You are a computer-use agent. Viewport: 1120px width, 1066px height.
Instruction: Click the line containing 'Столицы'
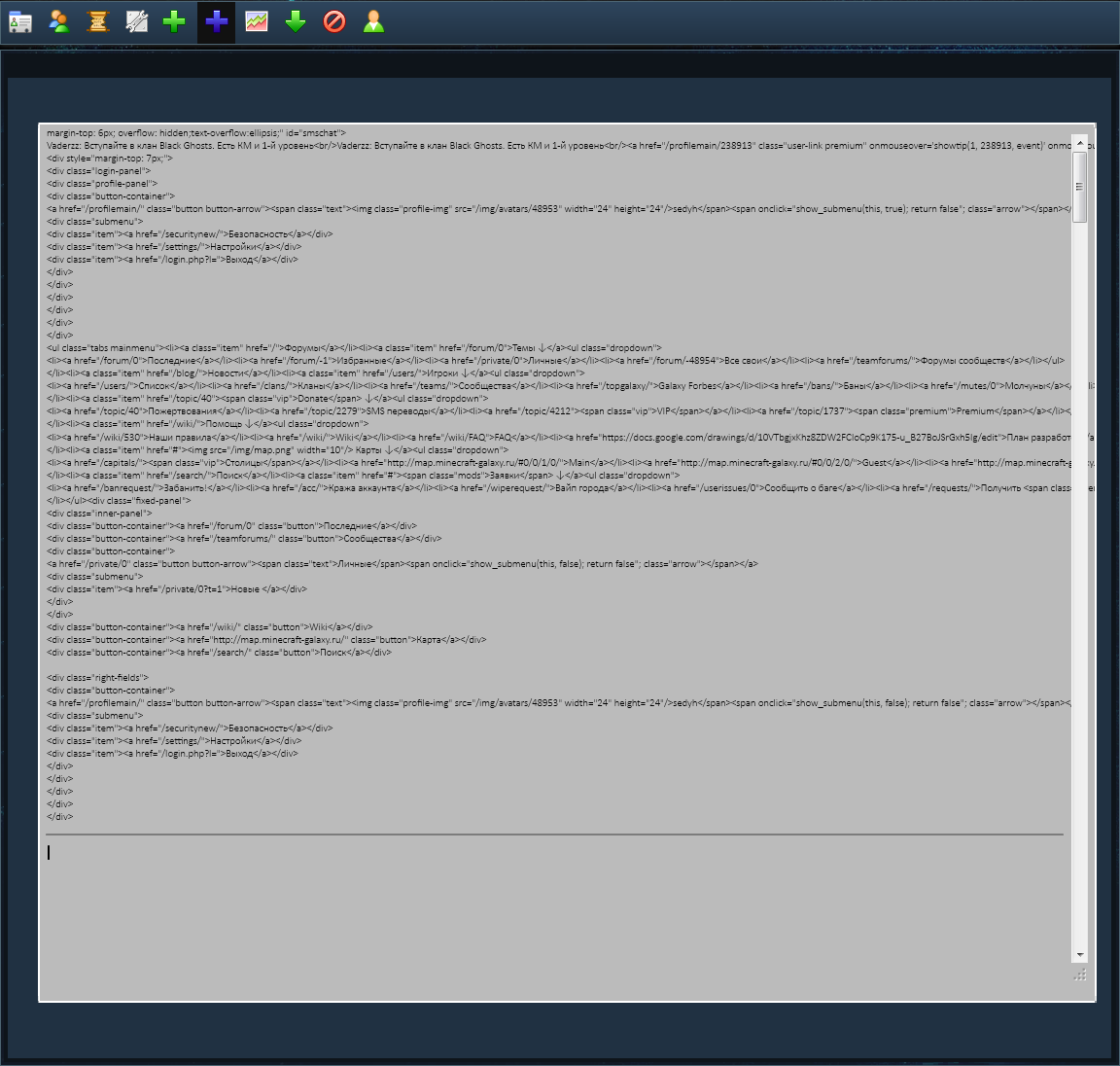coord(559,462)
